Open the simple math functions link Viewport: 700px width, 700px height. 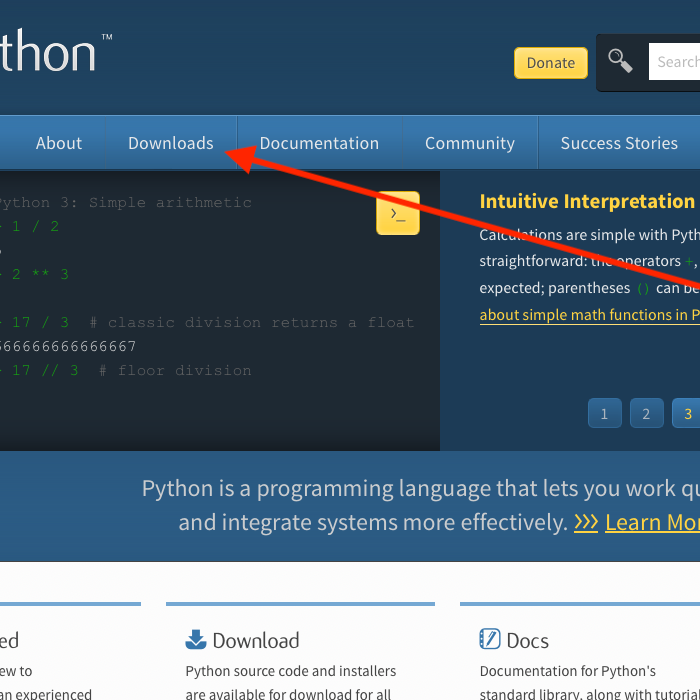(590, 315)
